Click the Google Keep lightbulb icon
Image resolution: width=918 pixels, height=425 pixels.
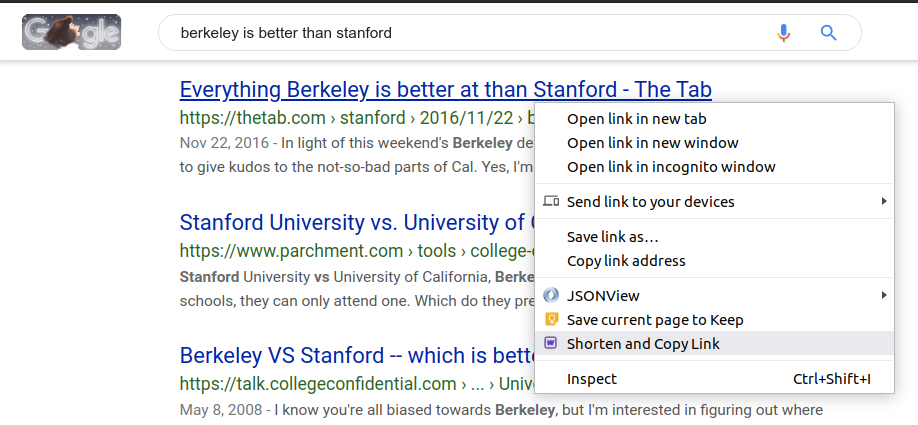pyautogui.click(x=550, y=320)
